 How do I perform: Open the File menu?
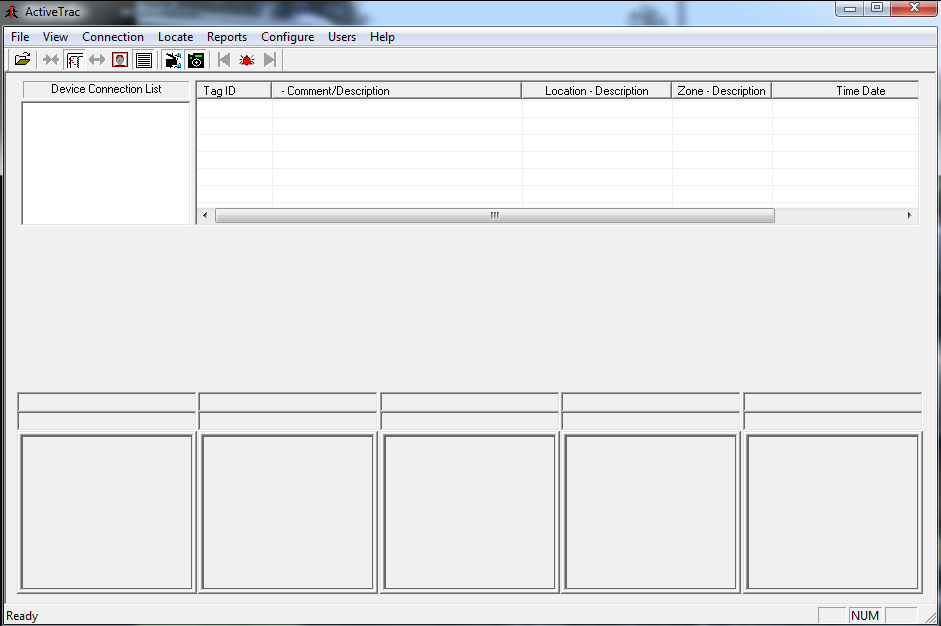pyautogui.click(x=20, y=37)
